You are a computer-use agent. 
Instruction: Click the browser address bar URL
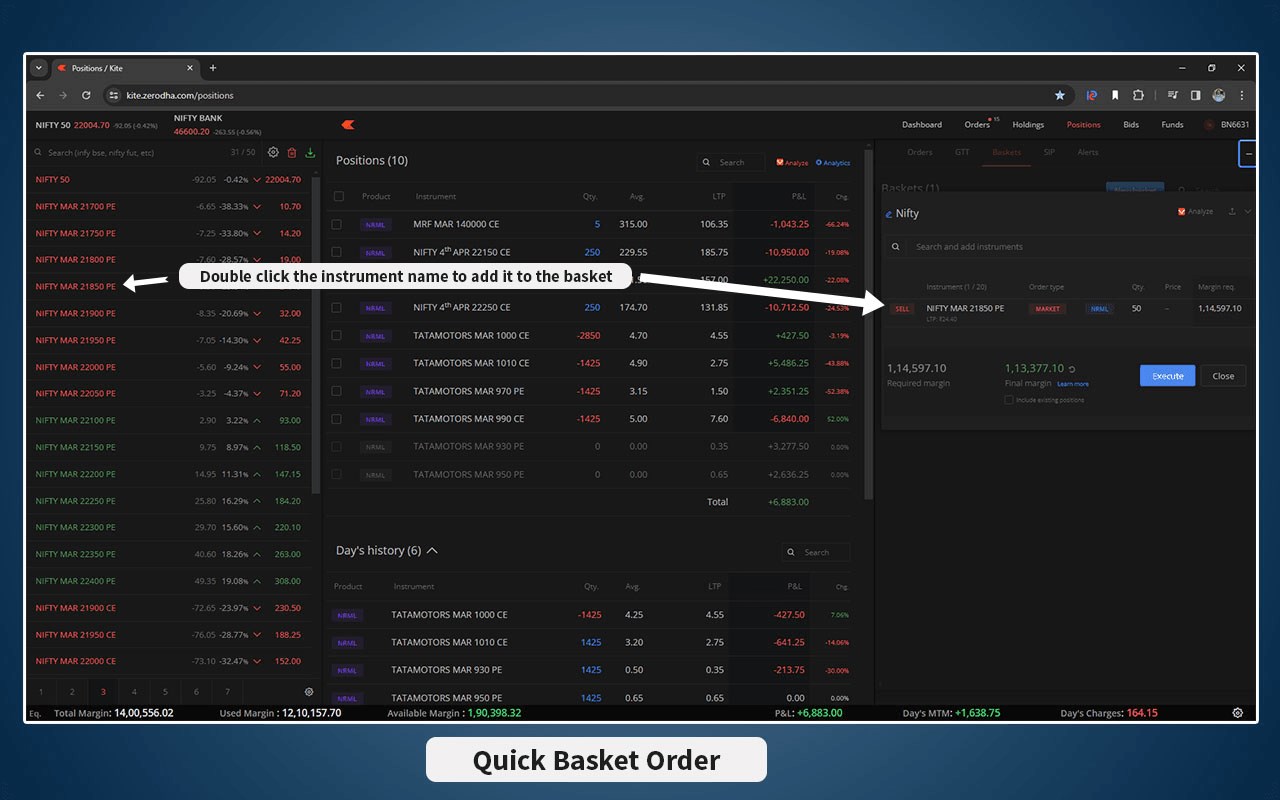180,95
